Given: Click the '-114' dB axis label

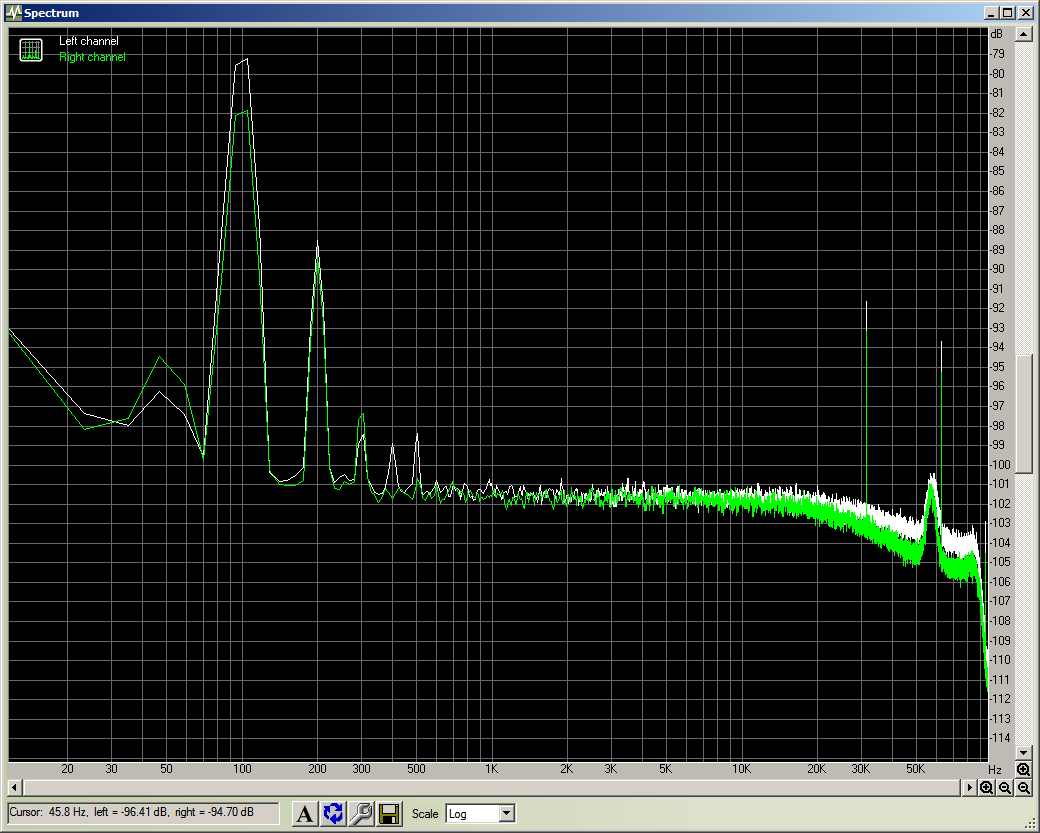Looking at the screenshot, I should (1000, 737).
